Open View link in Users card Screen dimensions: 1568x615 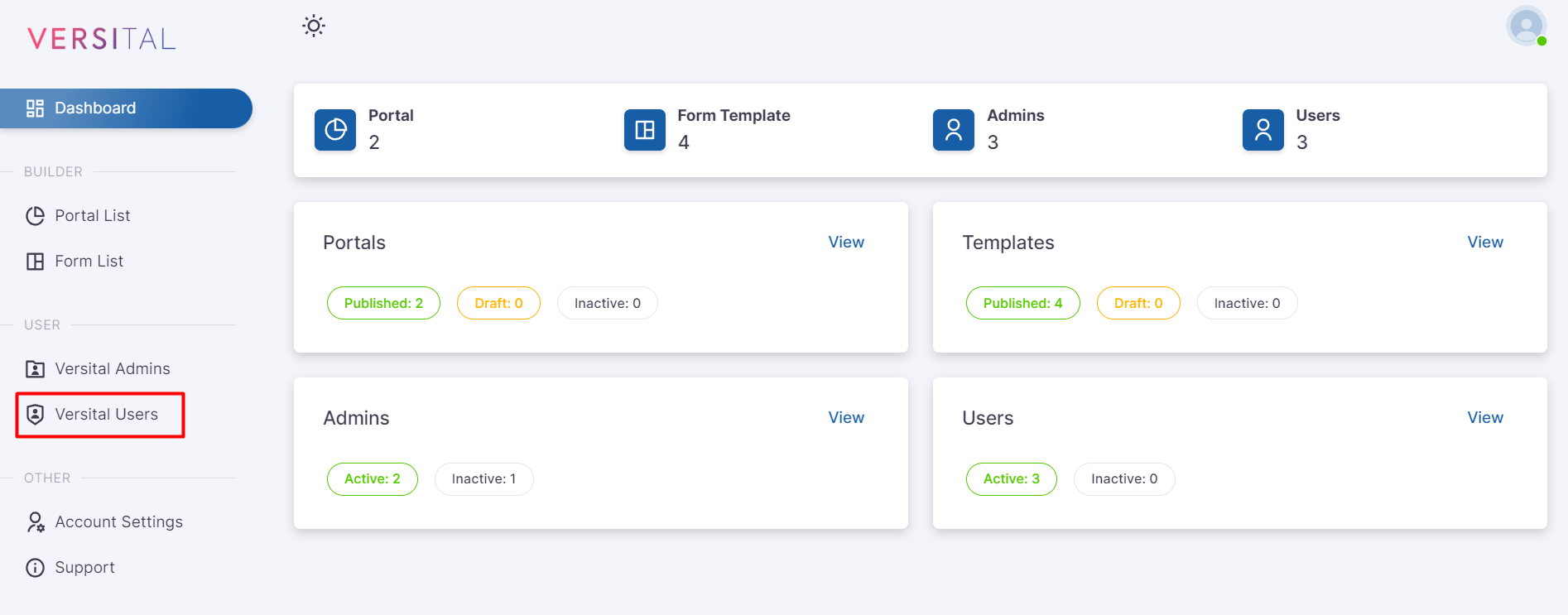1485,418
